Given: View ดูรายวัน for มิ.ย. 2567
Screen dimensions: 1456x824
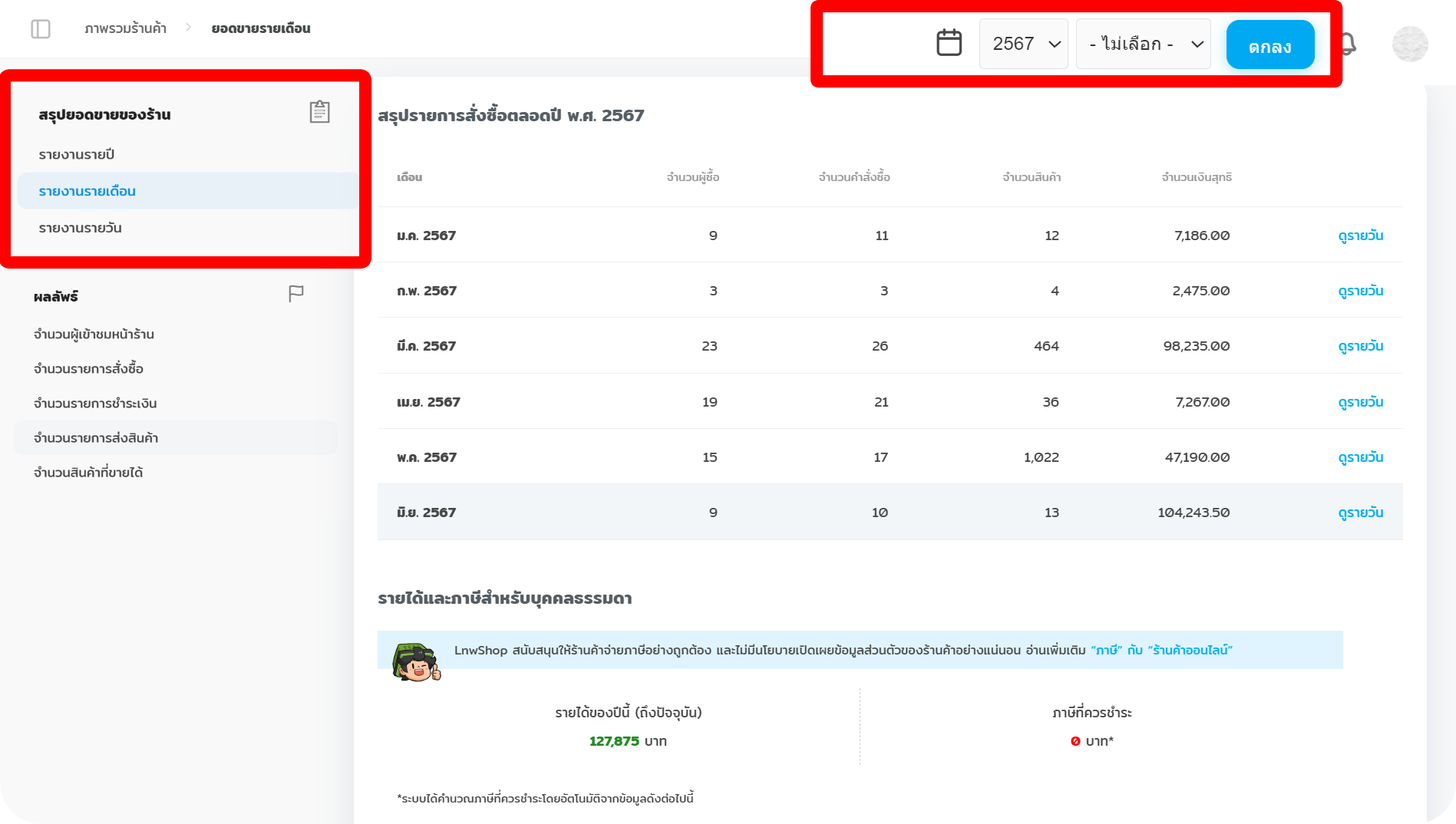Looking at the screenshot, I should 1360,513.
